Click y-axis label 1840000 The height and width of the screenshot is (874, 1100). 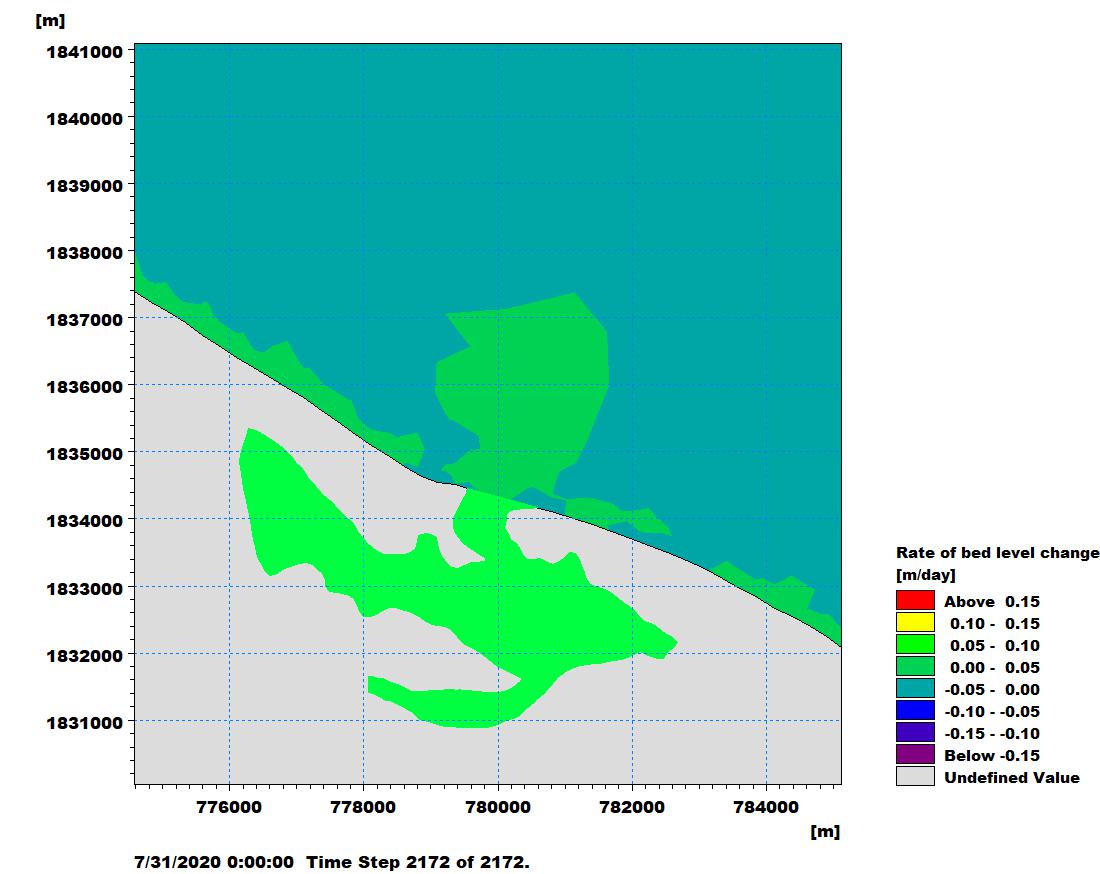[x=84, y=119]
